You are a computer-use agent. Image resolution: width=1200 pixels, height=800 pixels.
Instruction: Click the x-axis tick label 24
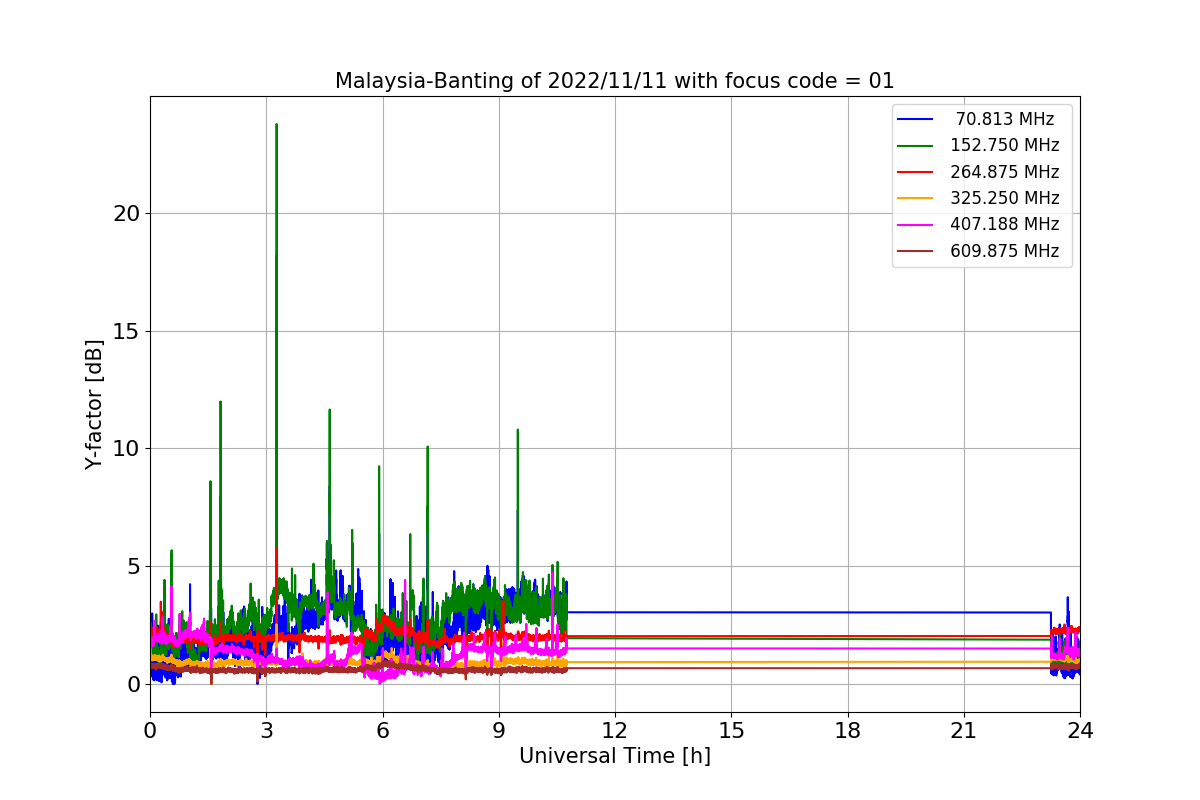(x=1080, y=731)
